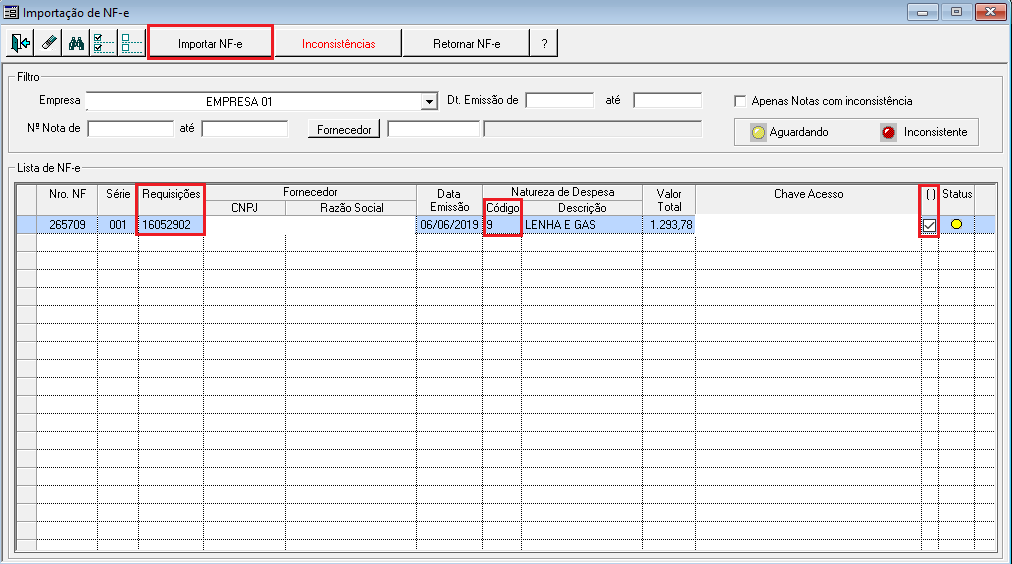Click the exit door icon in toolbar
This screenshot has width=1012, height=564.
21,43
